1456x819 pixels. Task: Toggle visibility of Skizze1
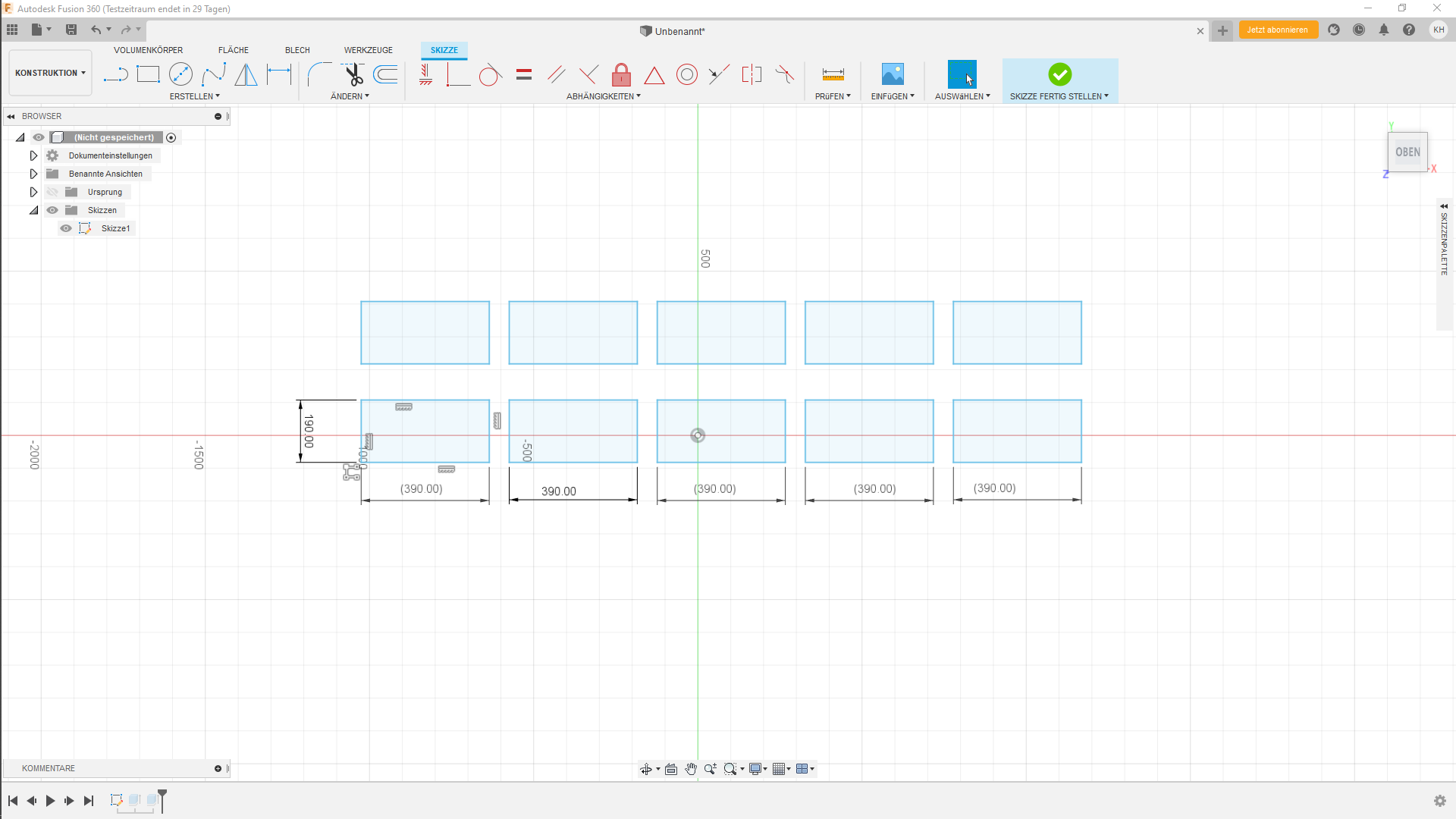pyautogui.click(x=66, y=227)
